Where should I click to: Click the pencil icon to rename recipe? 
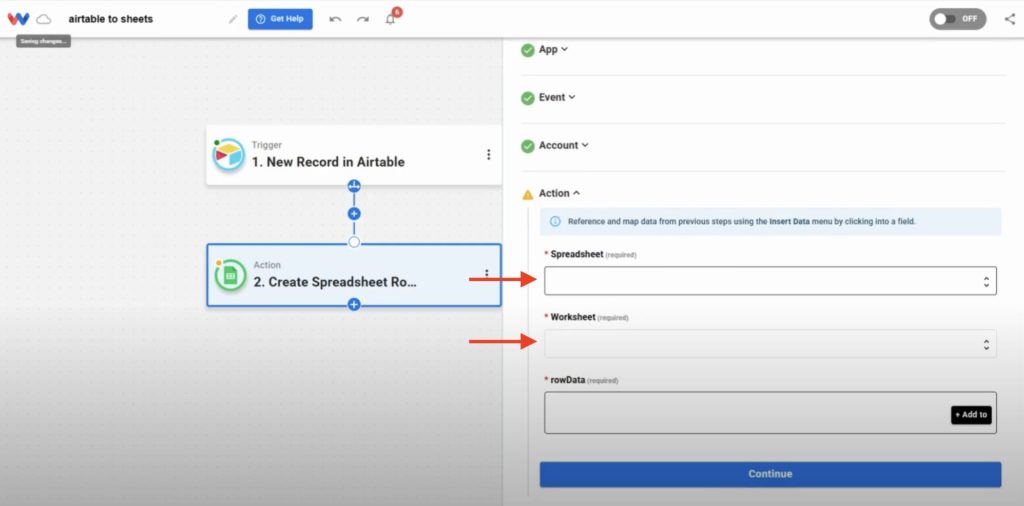(233, 19)
